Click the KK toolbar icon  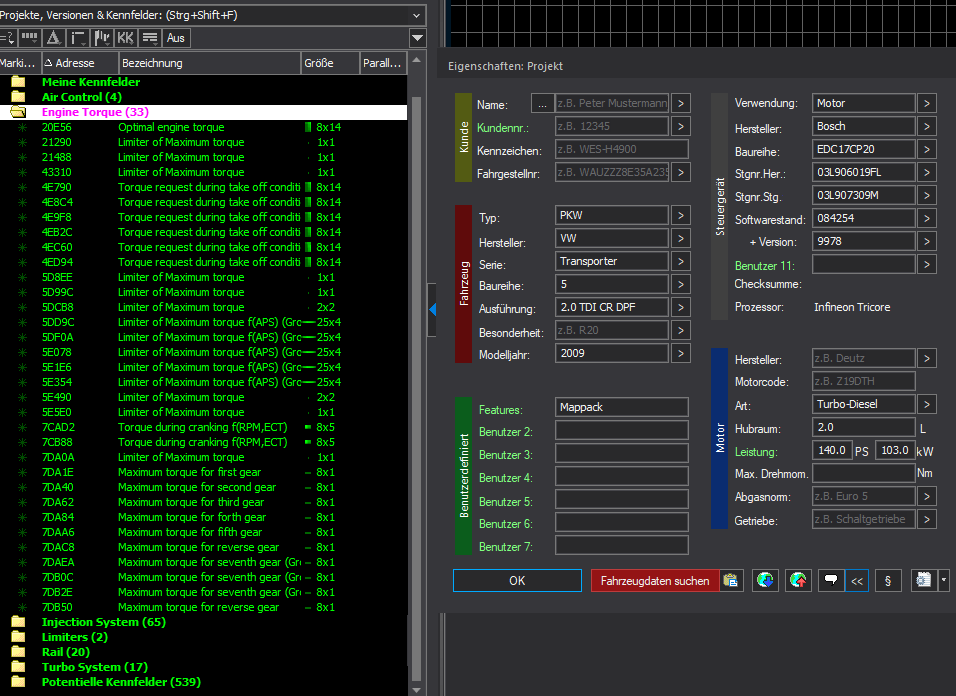coord(125,38)
